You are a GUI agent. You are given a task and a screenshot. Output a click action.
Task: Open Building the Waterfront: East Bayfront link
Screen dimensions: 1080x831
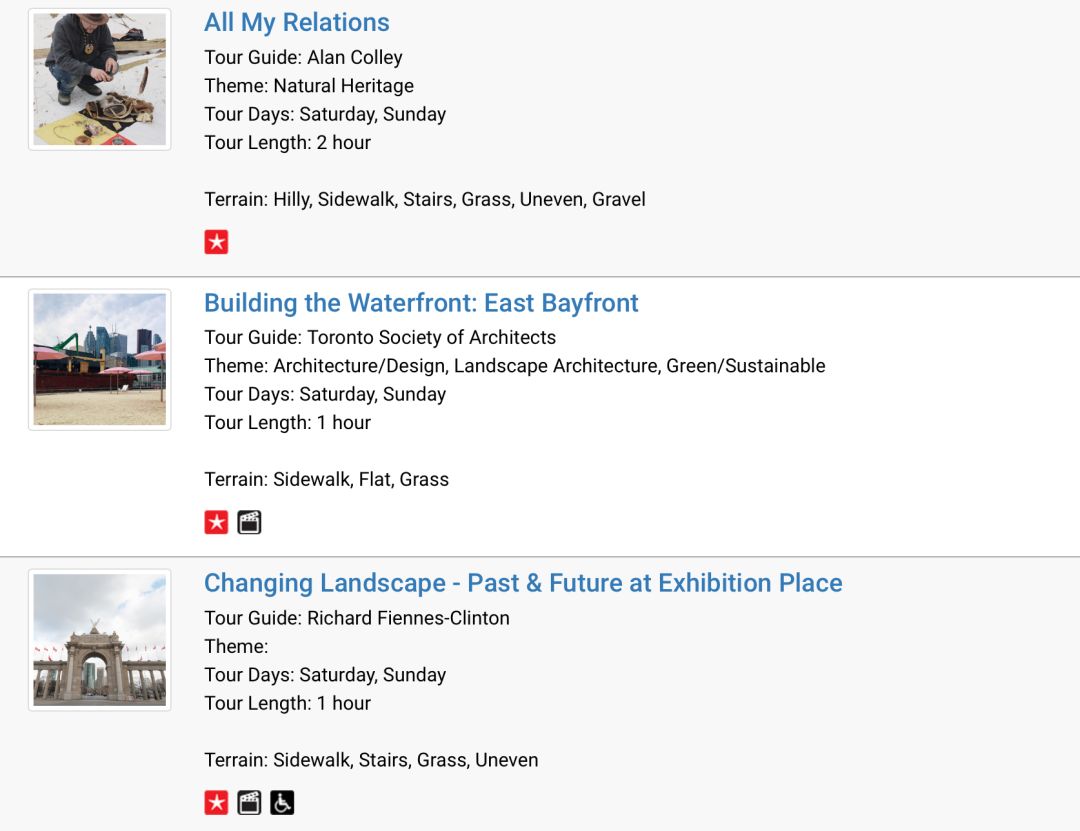pyautogui.click(x=422, y=302)
